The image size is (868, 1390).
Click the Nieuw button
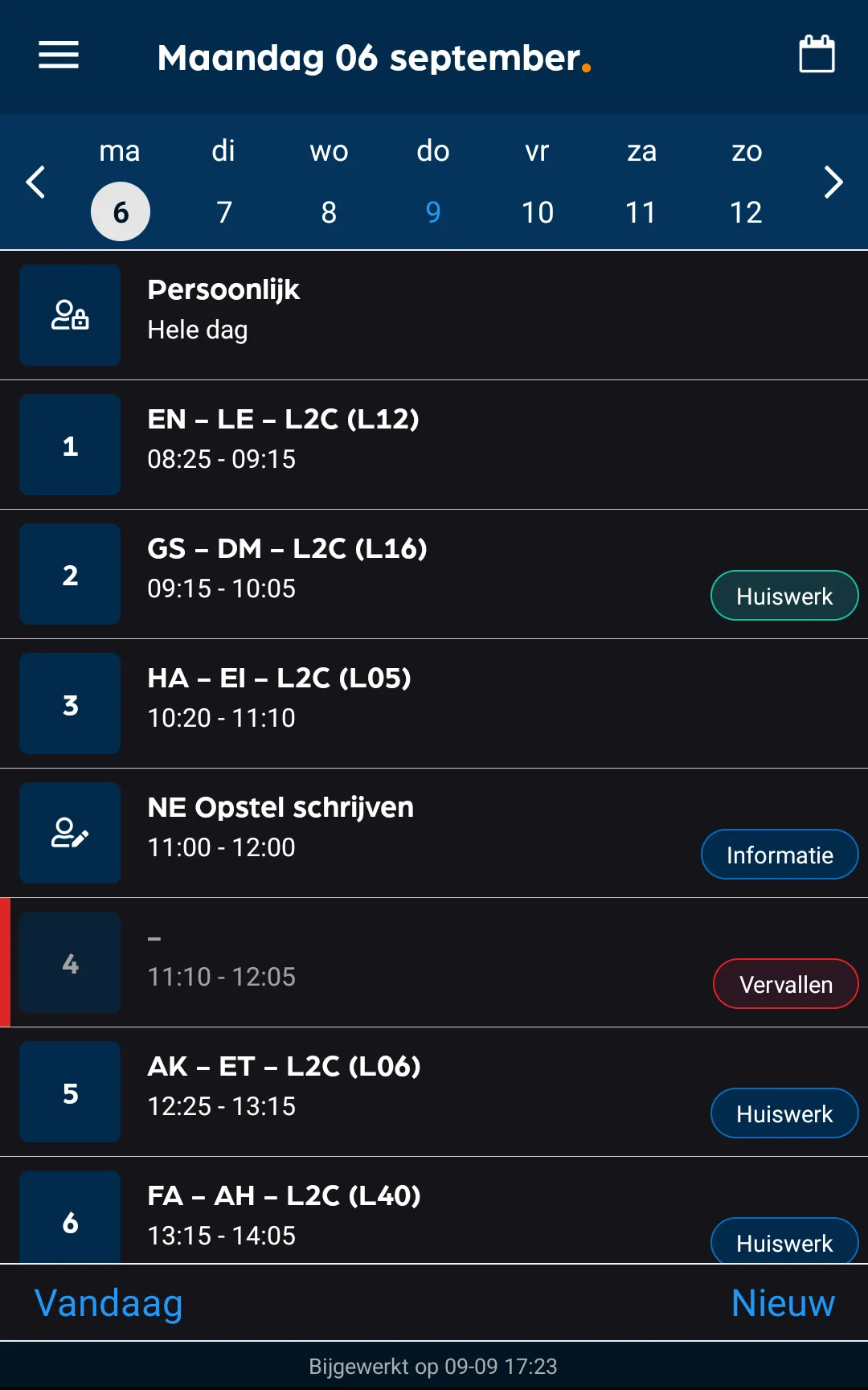(x=782, y=1302)
